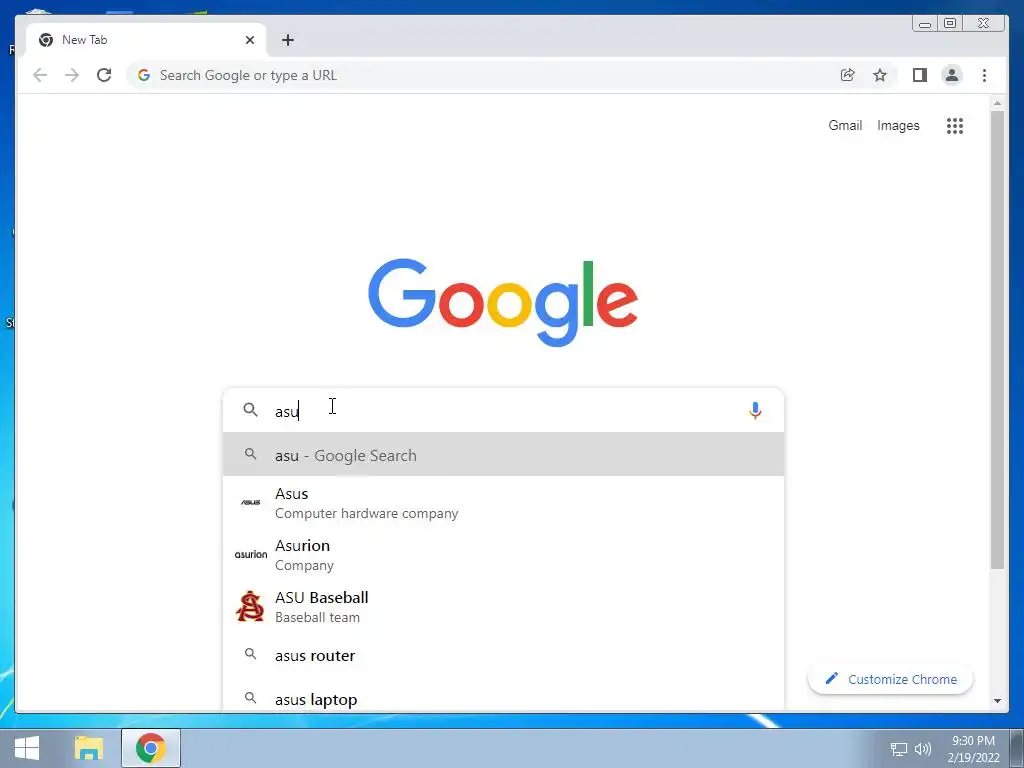Choose the Asus computer hardware company suggestion

pos(504,503)
